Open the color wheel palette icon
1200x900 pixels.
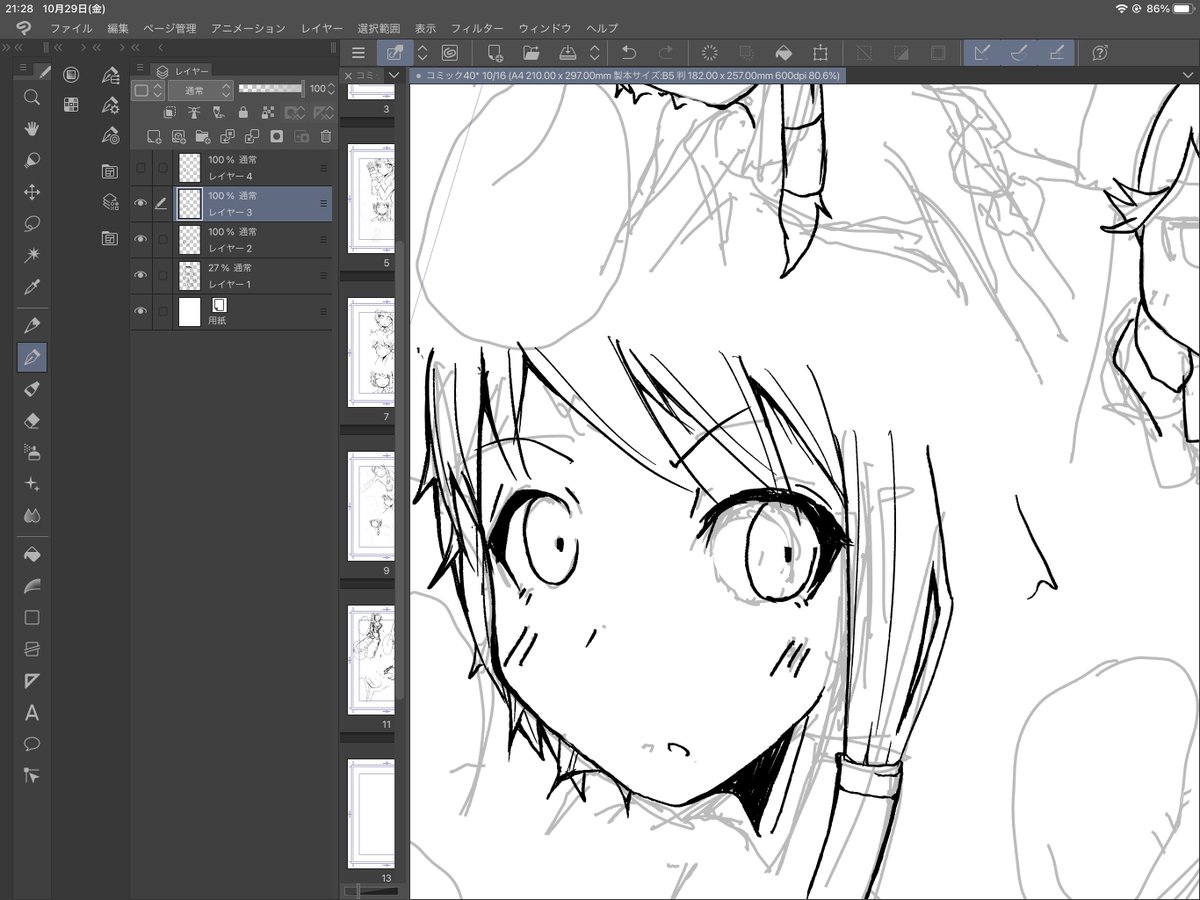click(71, 75)
